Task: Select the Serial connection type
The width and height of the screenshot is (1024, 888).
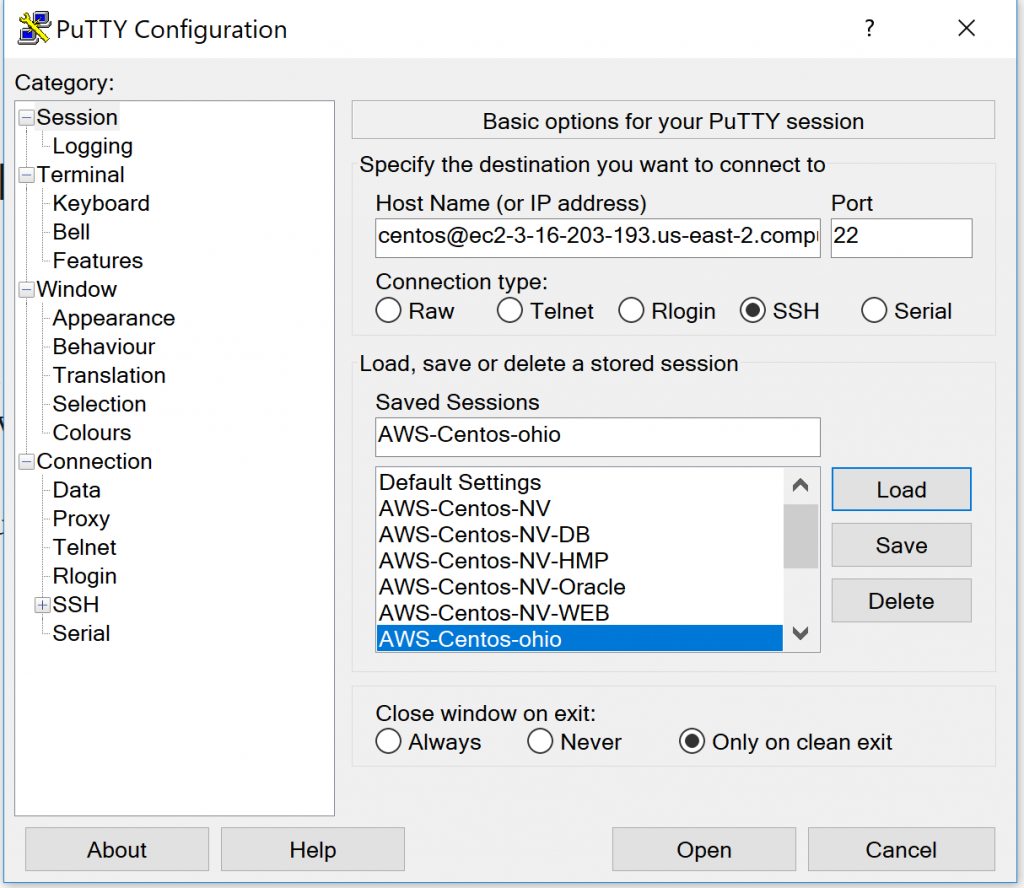Action: click(x=874, y=310)
